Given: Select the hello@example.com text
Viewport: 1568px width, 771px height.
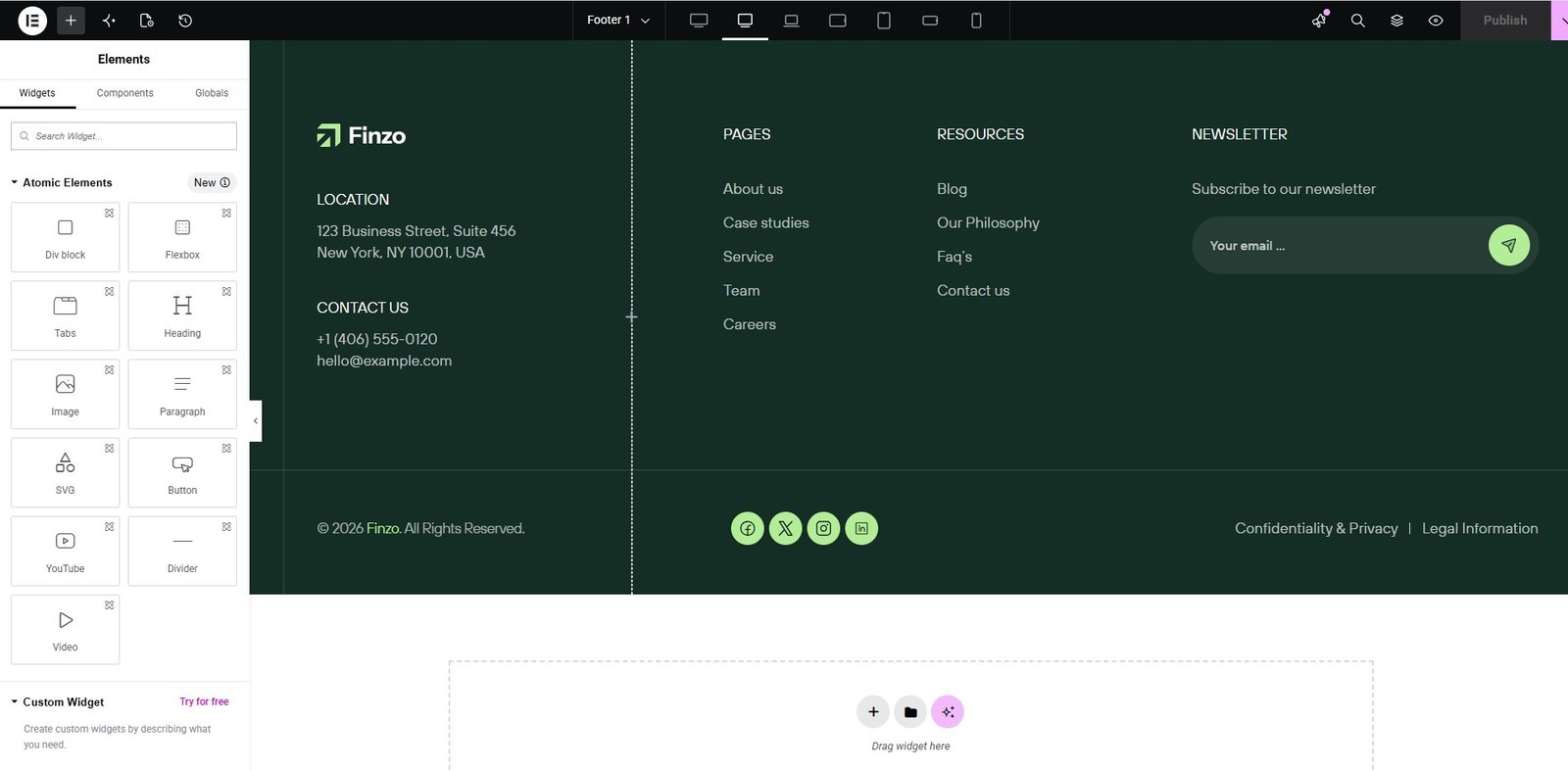Looking at the screenshot, I should (x=384, y=361).
